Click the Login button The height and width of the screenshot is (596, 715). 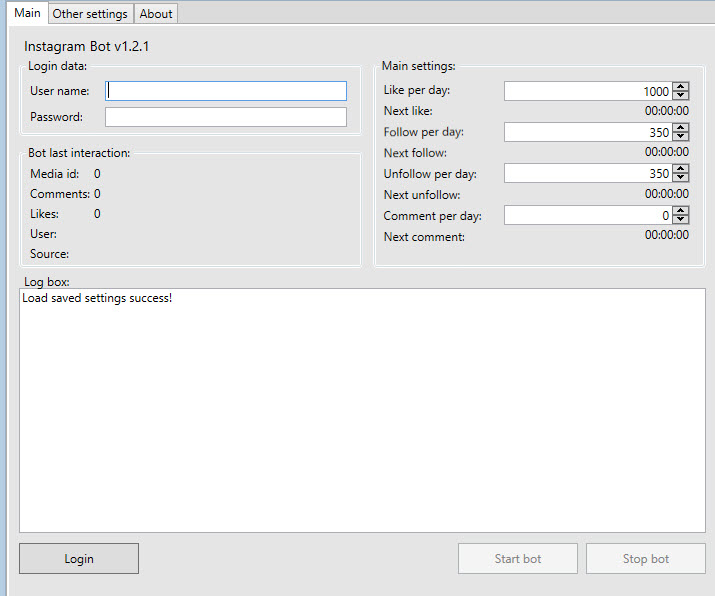coord(79,559)
